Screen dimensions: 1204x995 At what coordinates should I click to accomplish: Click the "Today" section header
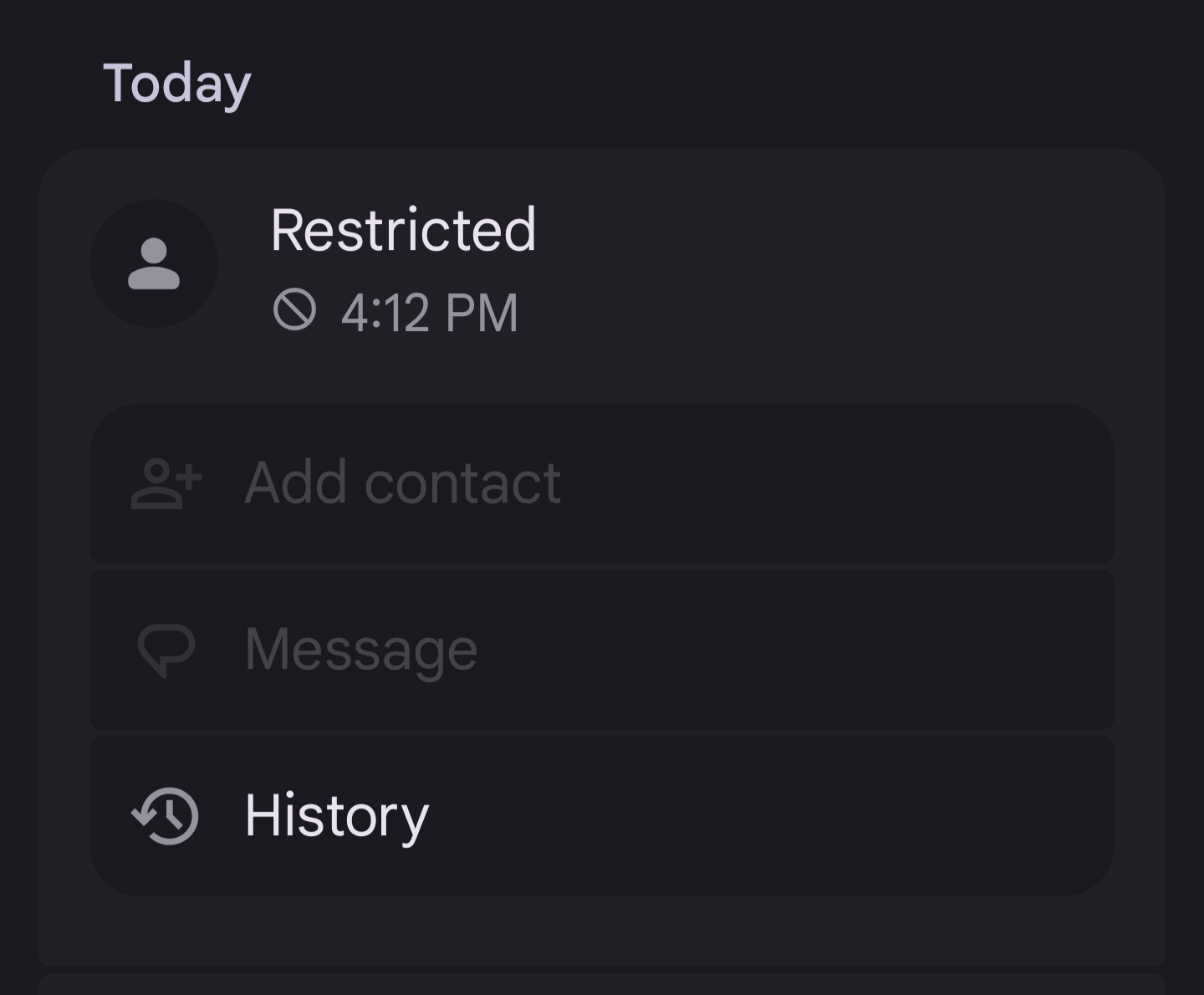tap(176, 84)
